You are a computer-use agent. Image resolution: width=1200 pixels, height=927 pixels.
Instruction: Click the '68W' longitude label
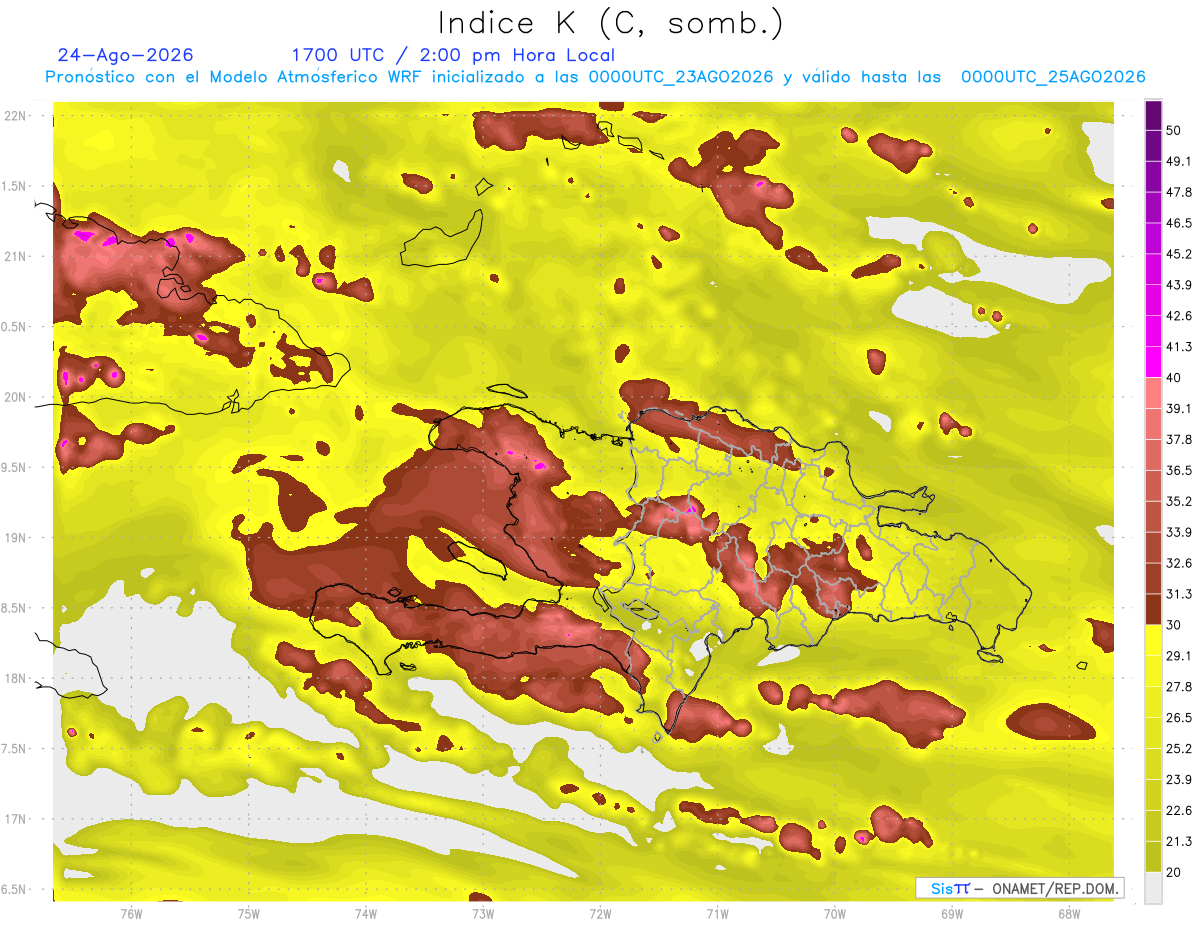coord(1068,913)
